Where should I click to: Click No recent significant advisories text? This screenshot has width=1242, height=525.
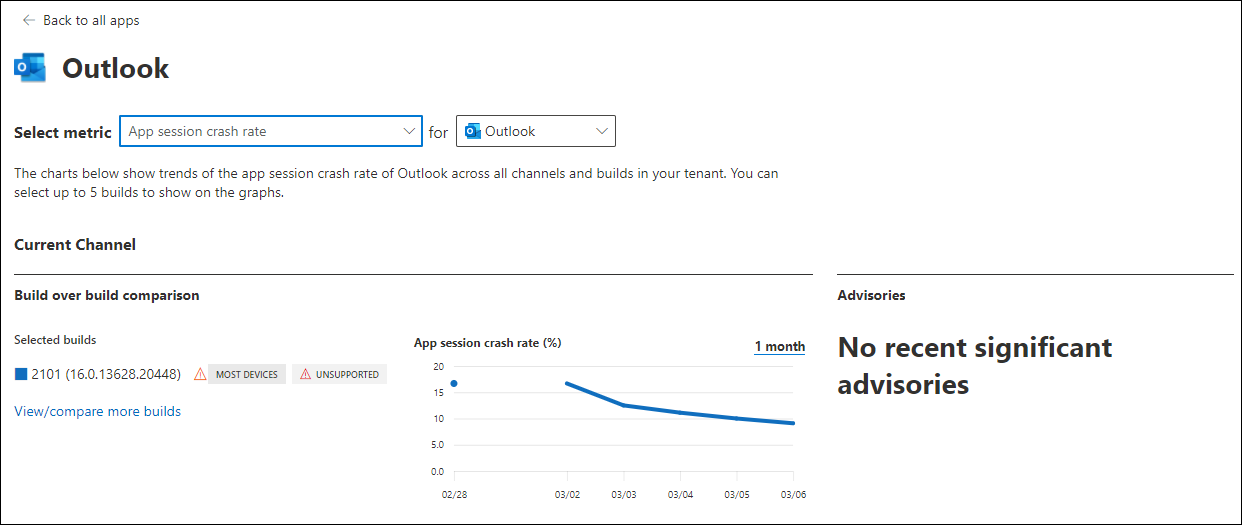[x=975, y=365]
